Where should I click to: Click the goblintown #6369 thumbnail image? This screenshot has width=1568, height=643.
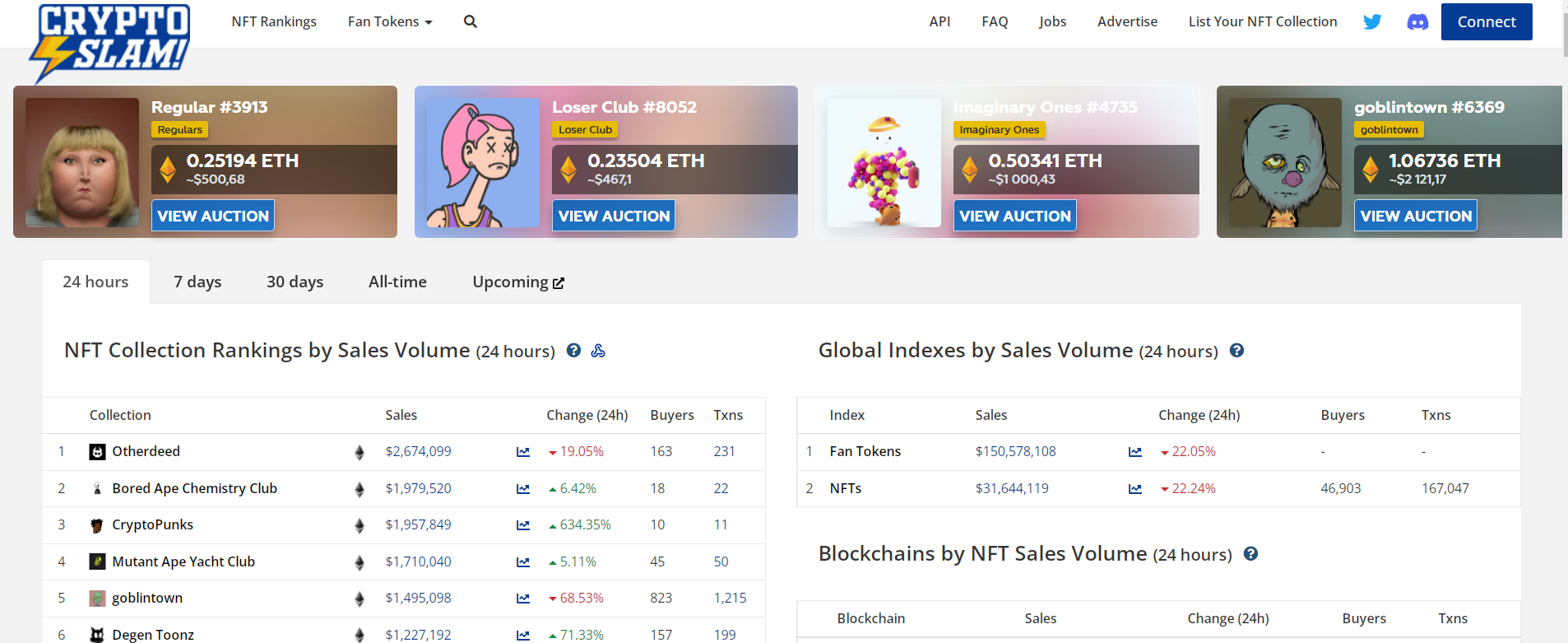[1284, 162]
